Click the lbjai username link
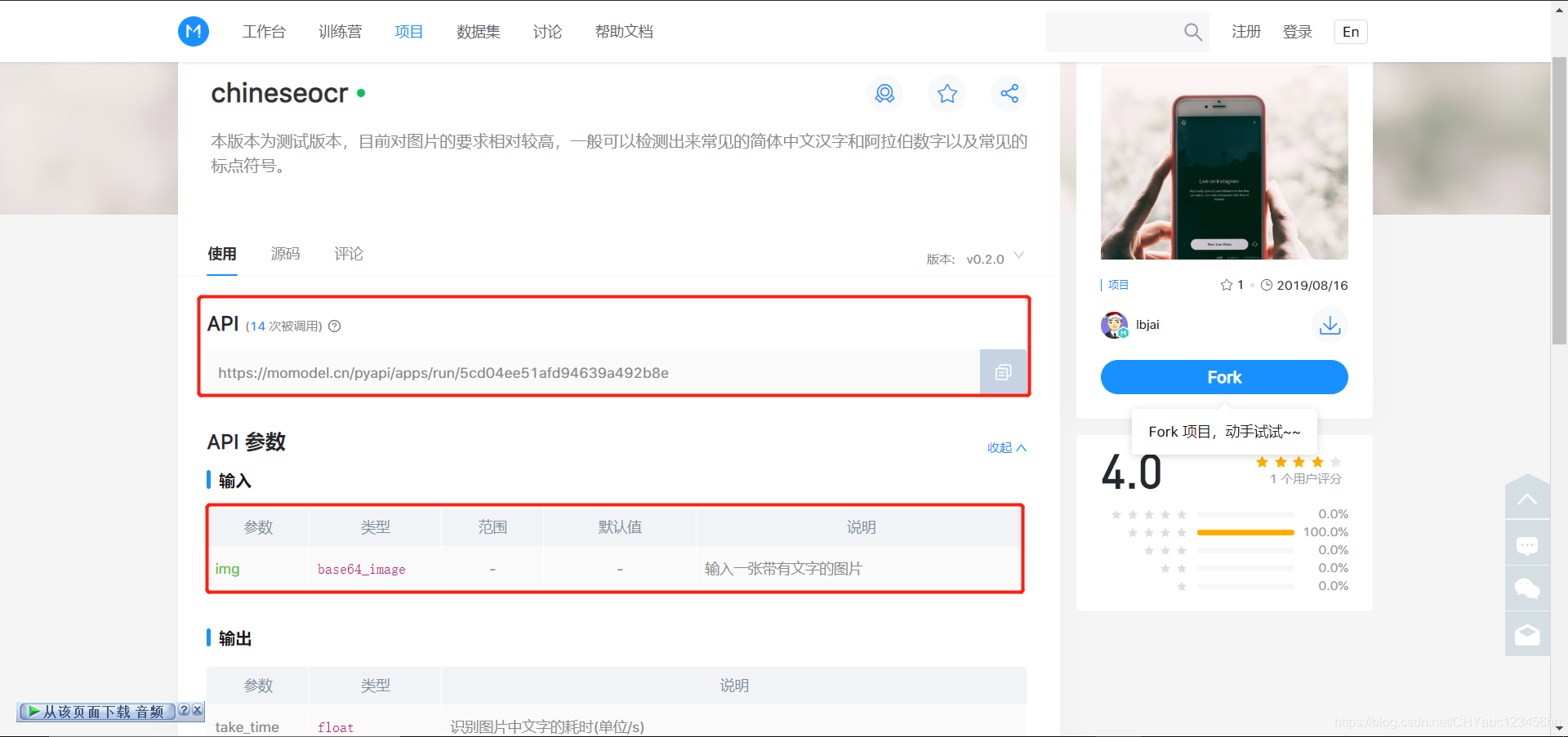This screenshot has width=1568, height=737. pos(1147,325)
